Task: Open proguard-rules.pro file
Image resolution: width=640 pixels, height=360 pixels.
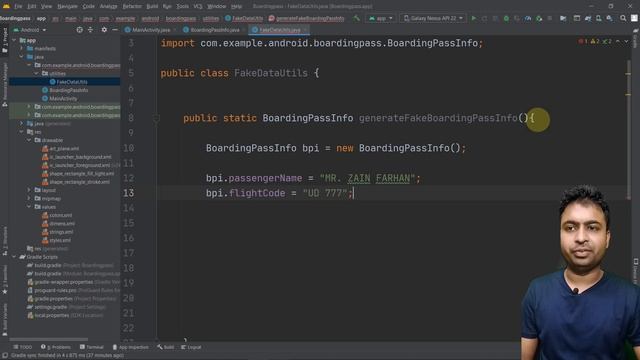Action: 73,291
